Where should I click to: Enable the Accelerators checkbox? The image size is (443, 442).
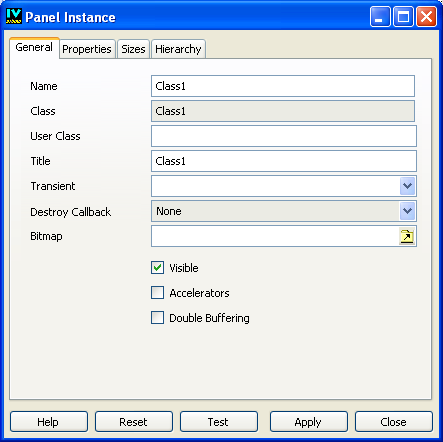(157, 293)
